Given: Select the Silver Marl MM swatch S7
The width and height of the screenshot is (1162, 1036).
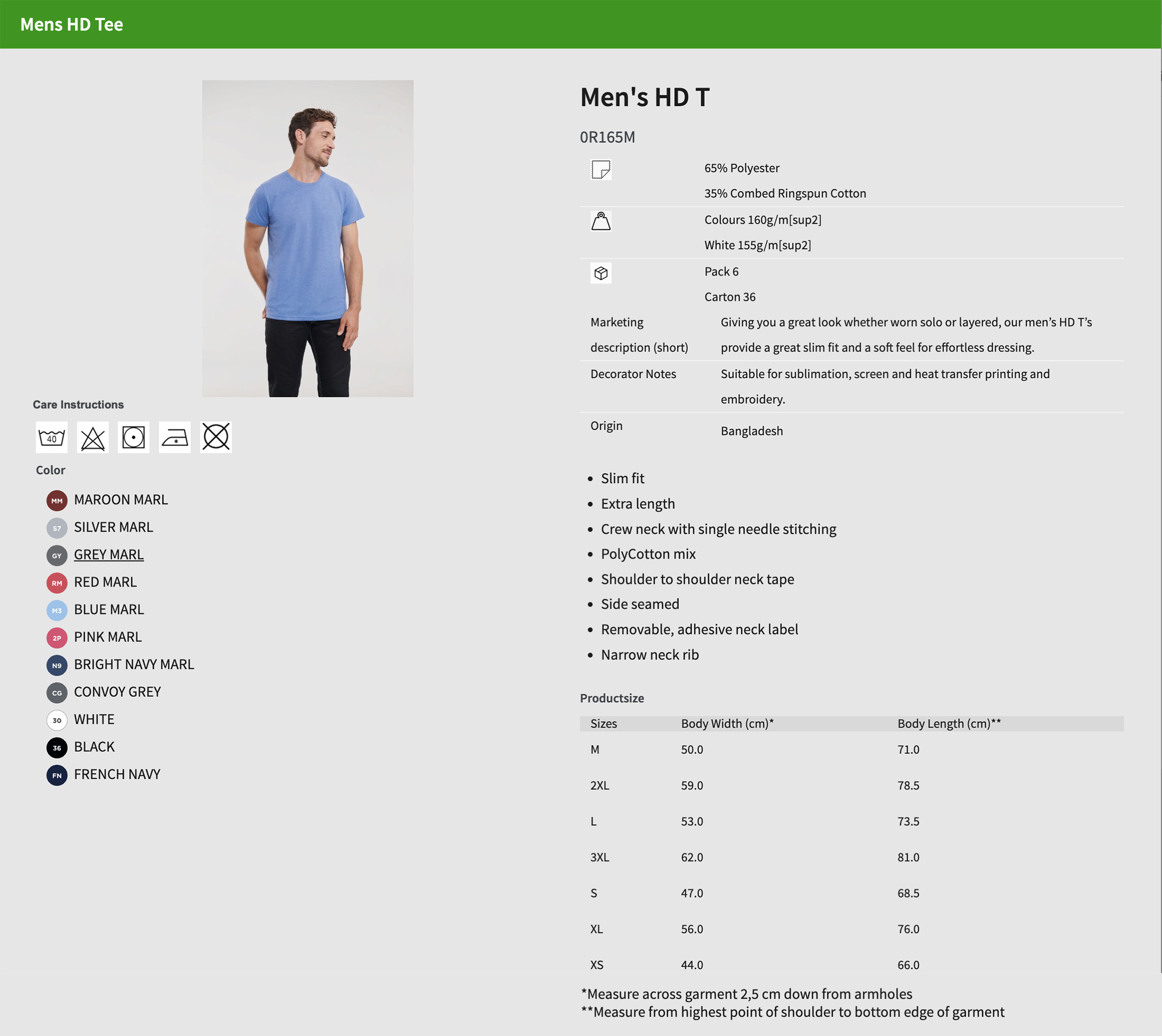Looking at the screenshot, I should 57,528.
